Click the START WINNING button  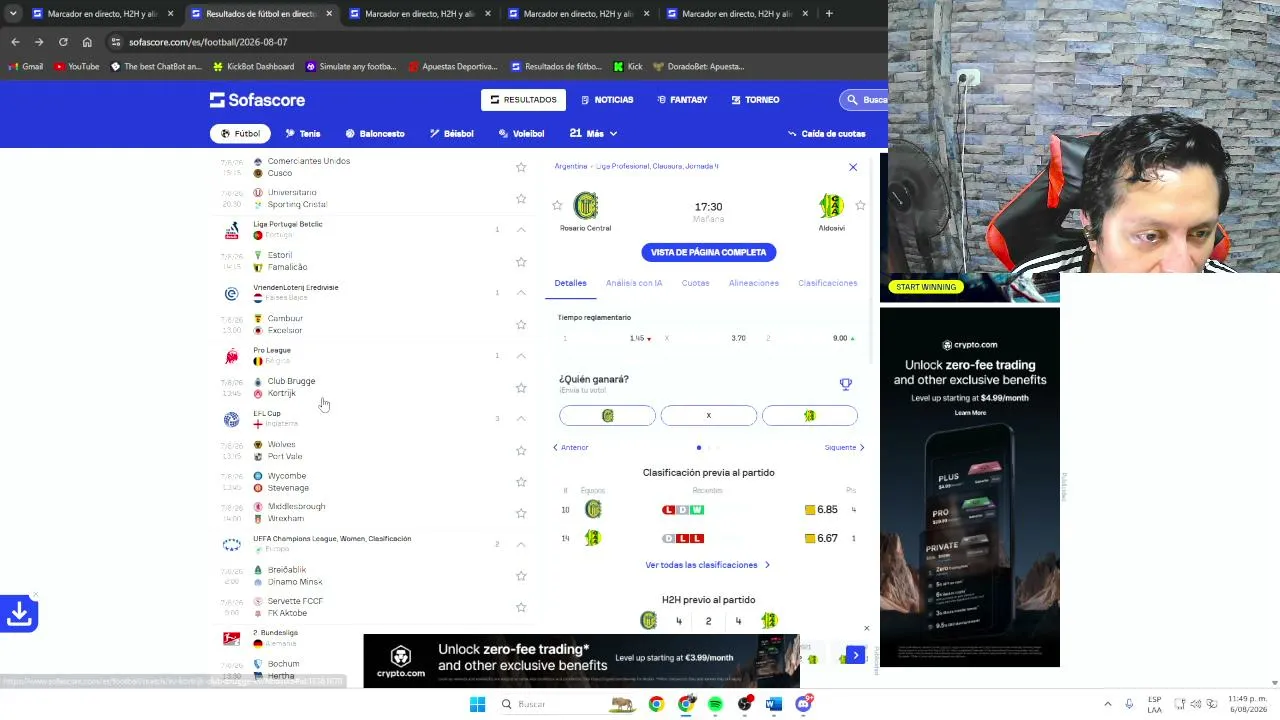(x=926, y=287)
